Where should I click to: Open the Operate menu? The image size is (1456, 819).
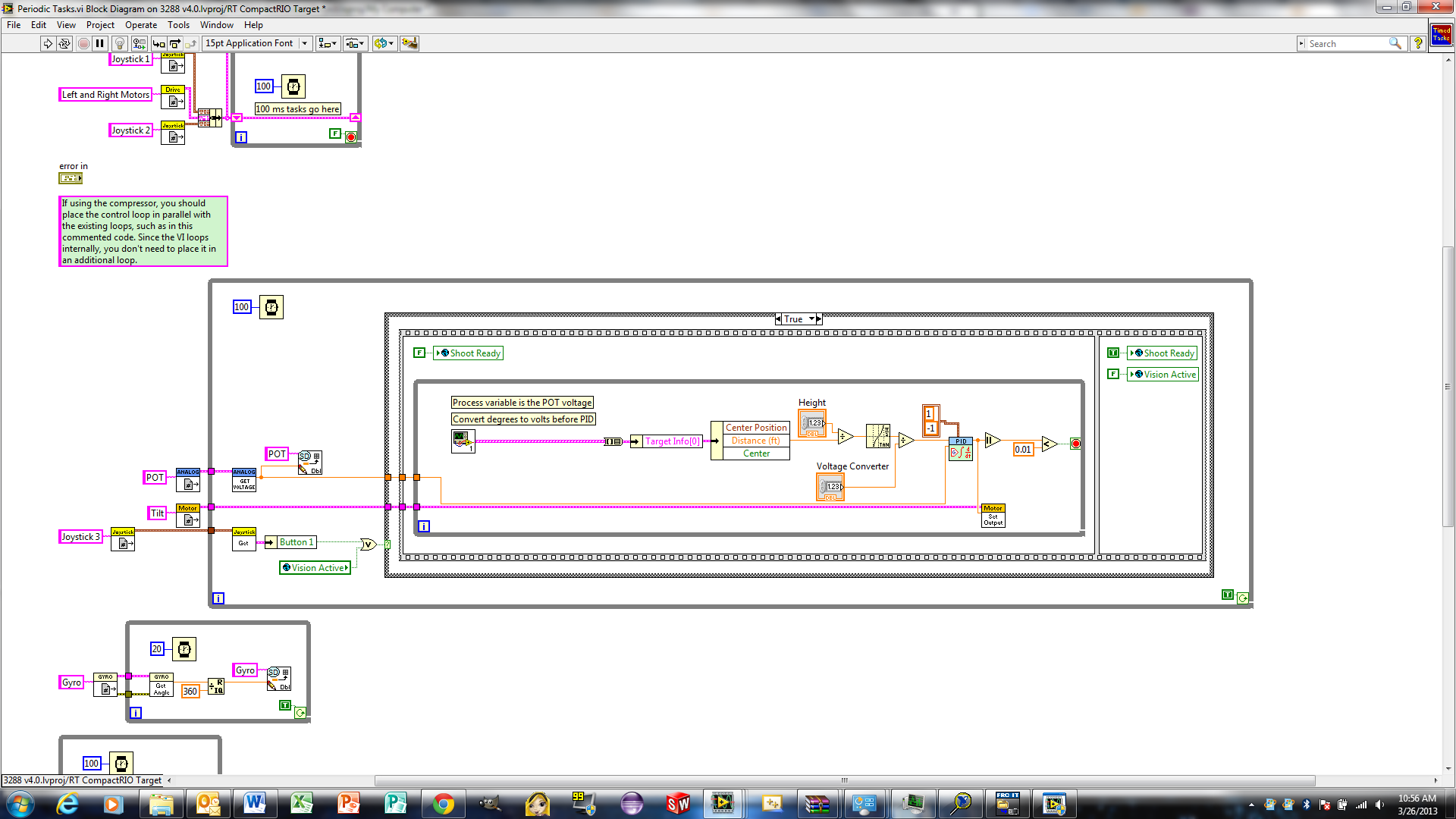coord(141,25)
